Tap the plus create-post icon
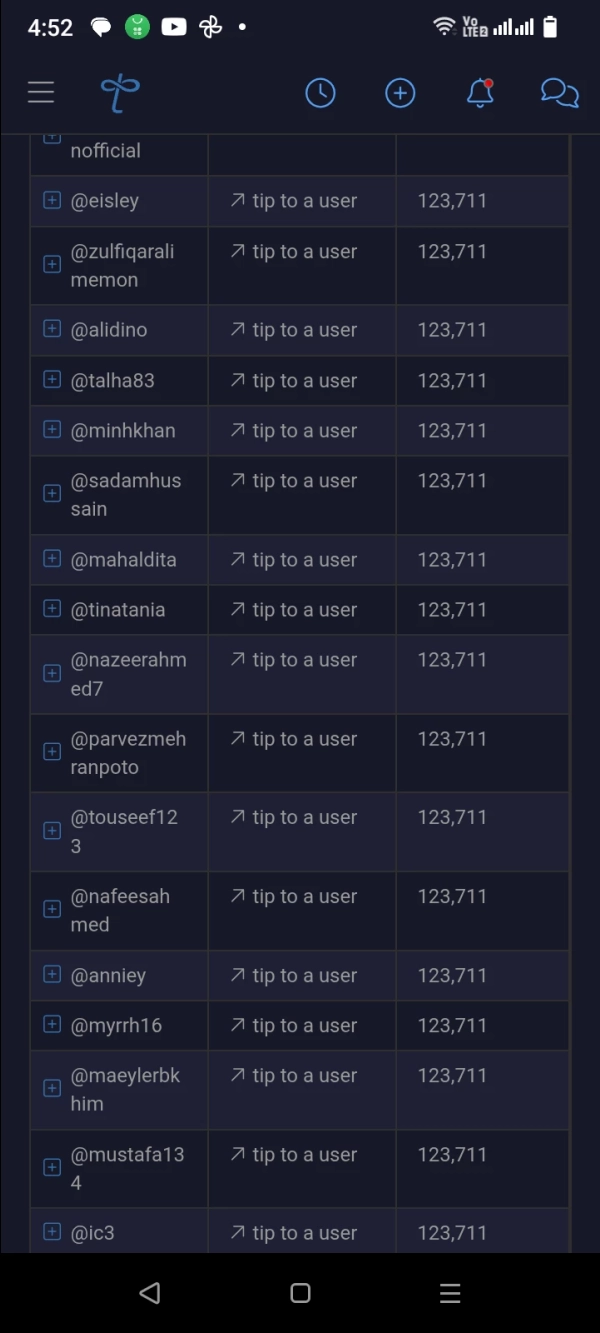Viewport: 600px width, 1333px height. point(400,93)
